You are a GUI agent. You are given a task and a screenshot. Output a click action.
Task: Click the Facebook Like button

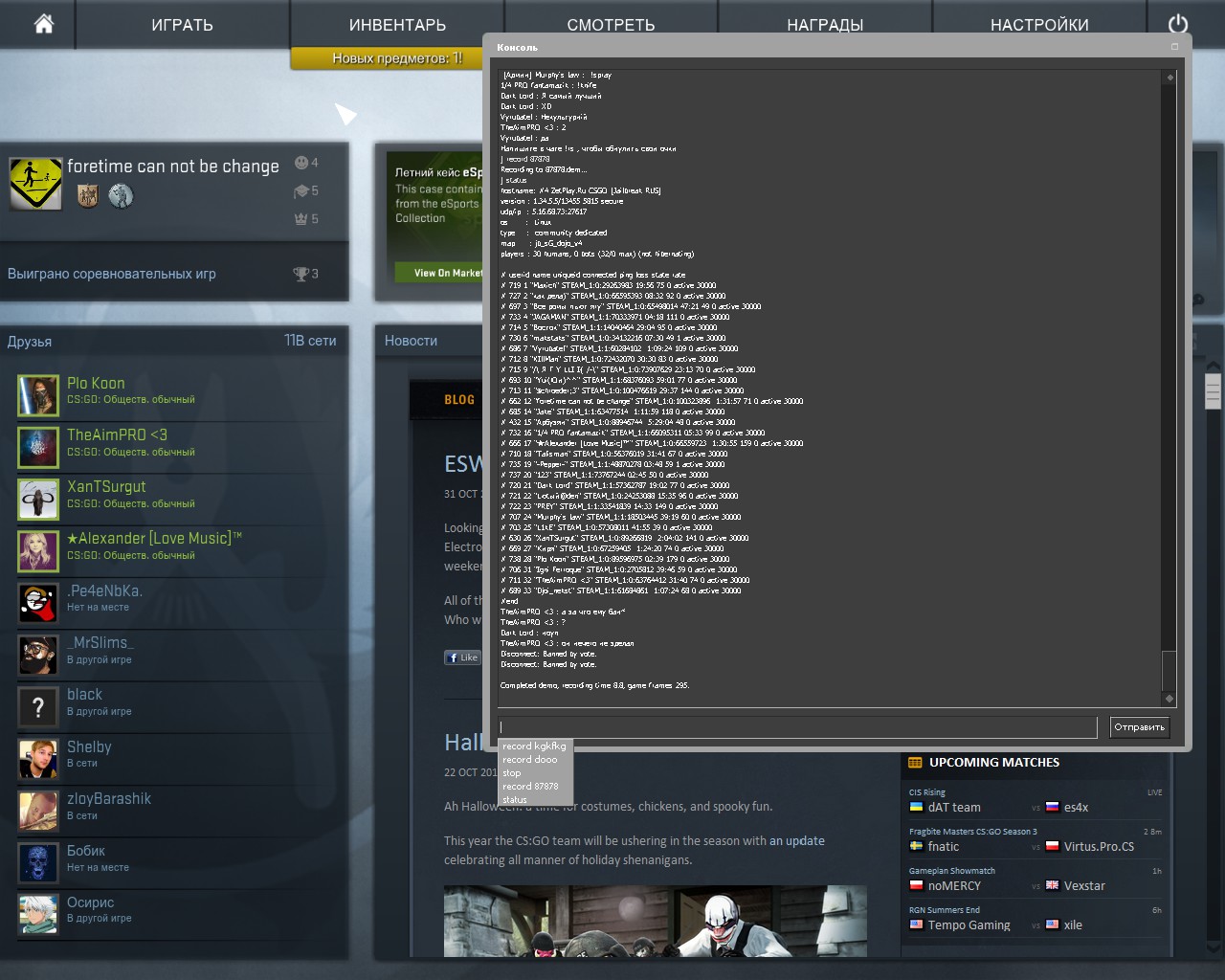[x=462, y=657]
